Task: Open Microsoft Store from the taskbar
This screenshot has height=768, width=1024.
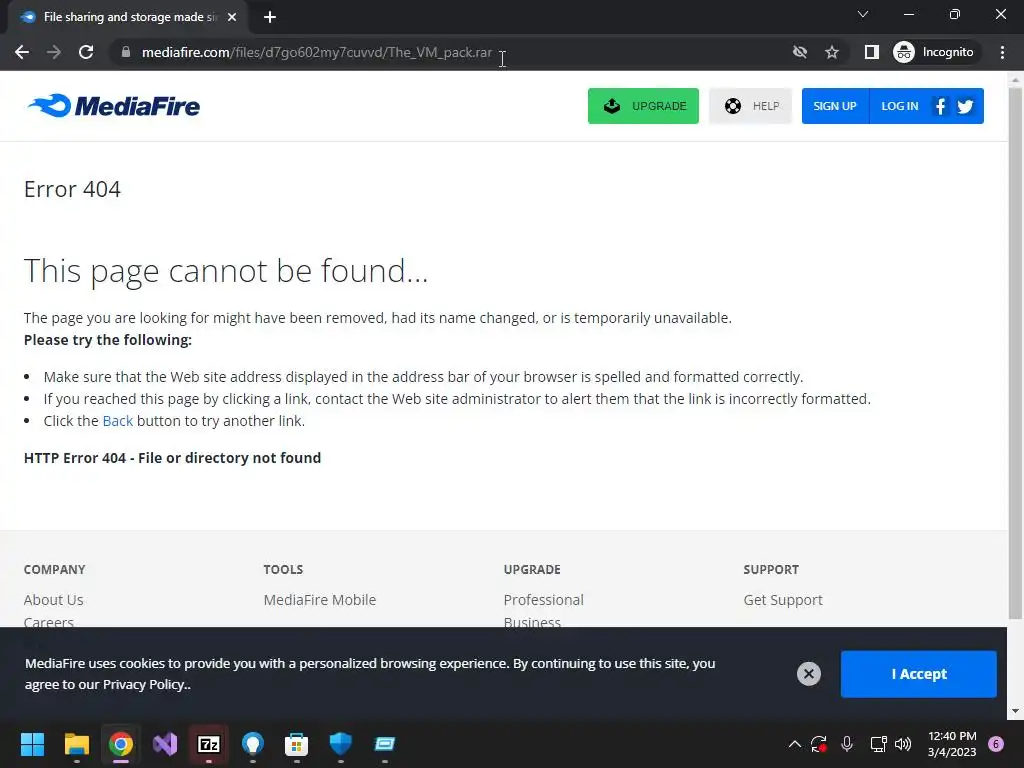Action: 296,744
